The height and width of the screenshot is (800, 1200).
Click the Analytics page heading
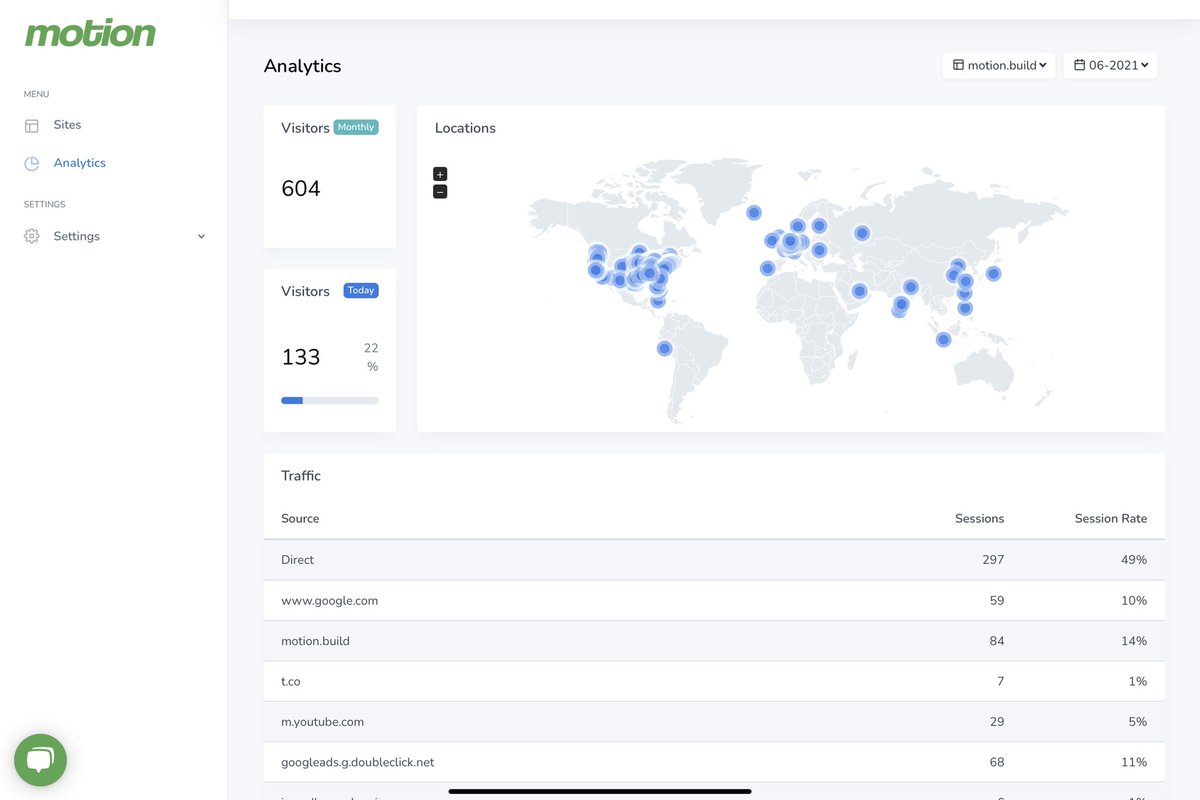[x=303, y=66]
